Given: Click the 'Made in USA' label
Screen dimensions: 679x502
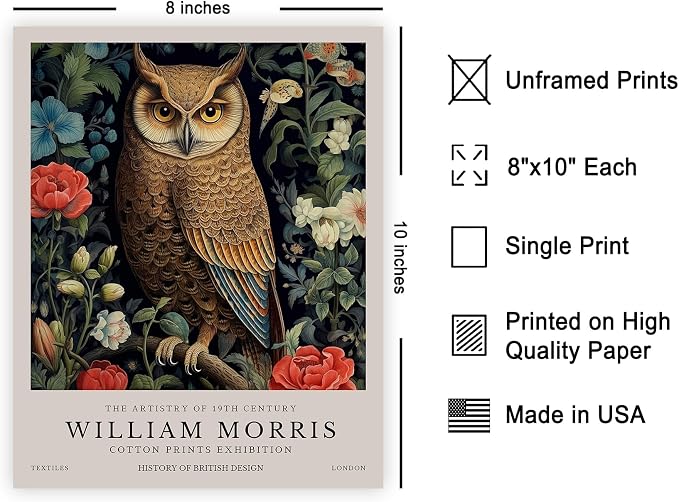Looking at the screenshot, I should [575, 415].
